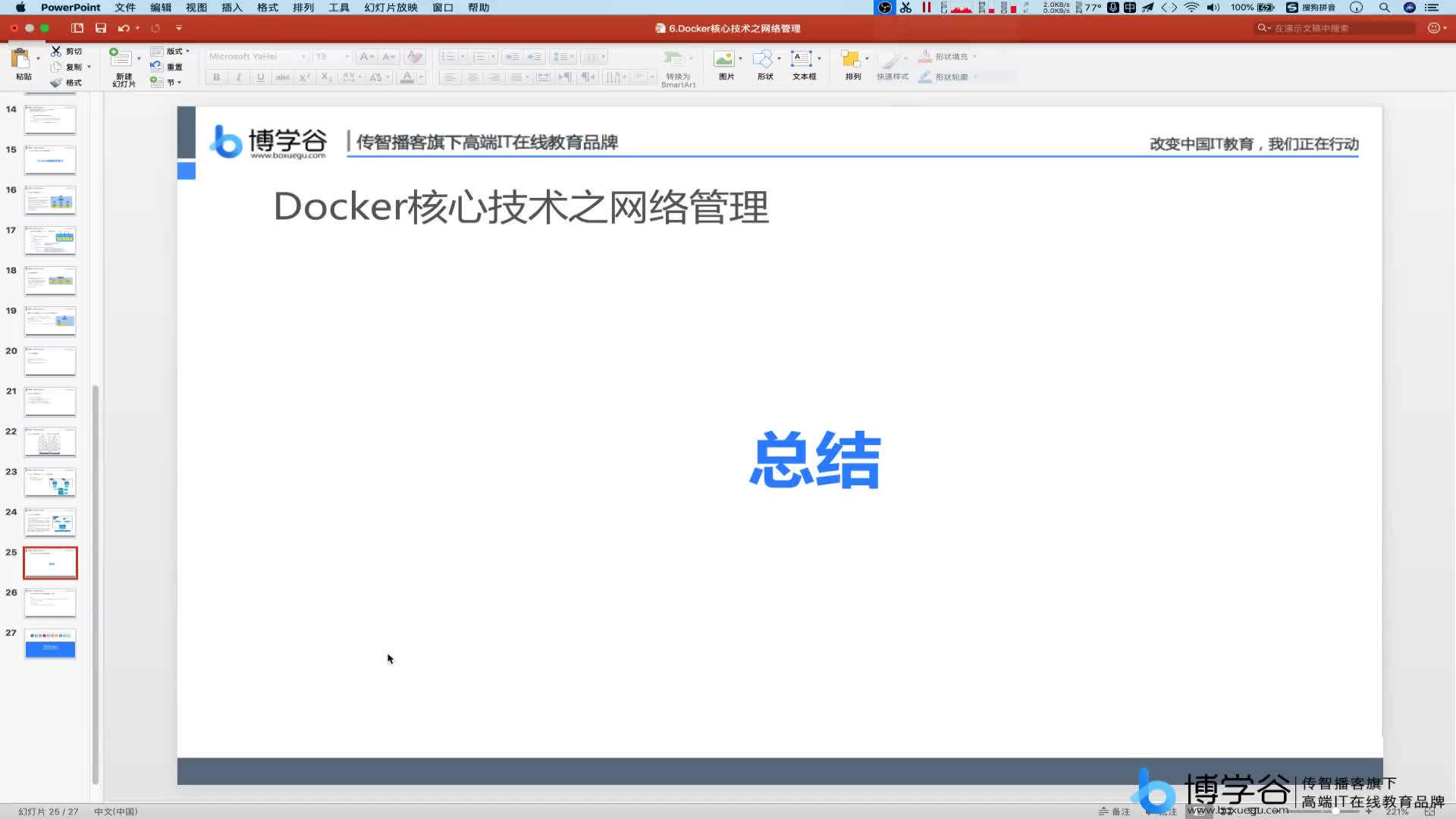This screenshot has height=819, width=1456.
Task: Toggle Italic formatting
Action: (238, 77)
